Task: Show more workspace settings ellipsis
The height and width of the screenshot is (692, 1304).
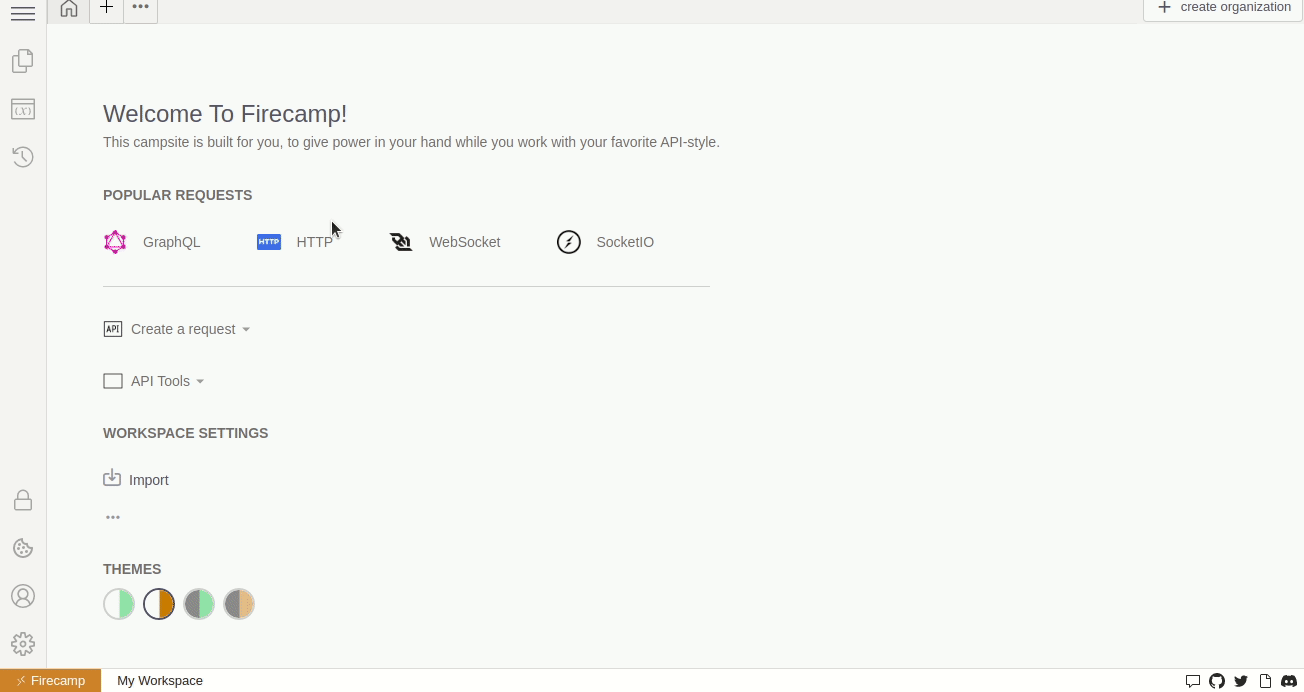Action: pos(113,517)
